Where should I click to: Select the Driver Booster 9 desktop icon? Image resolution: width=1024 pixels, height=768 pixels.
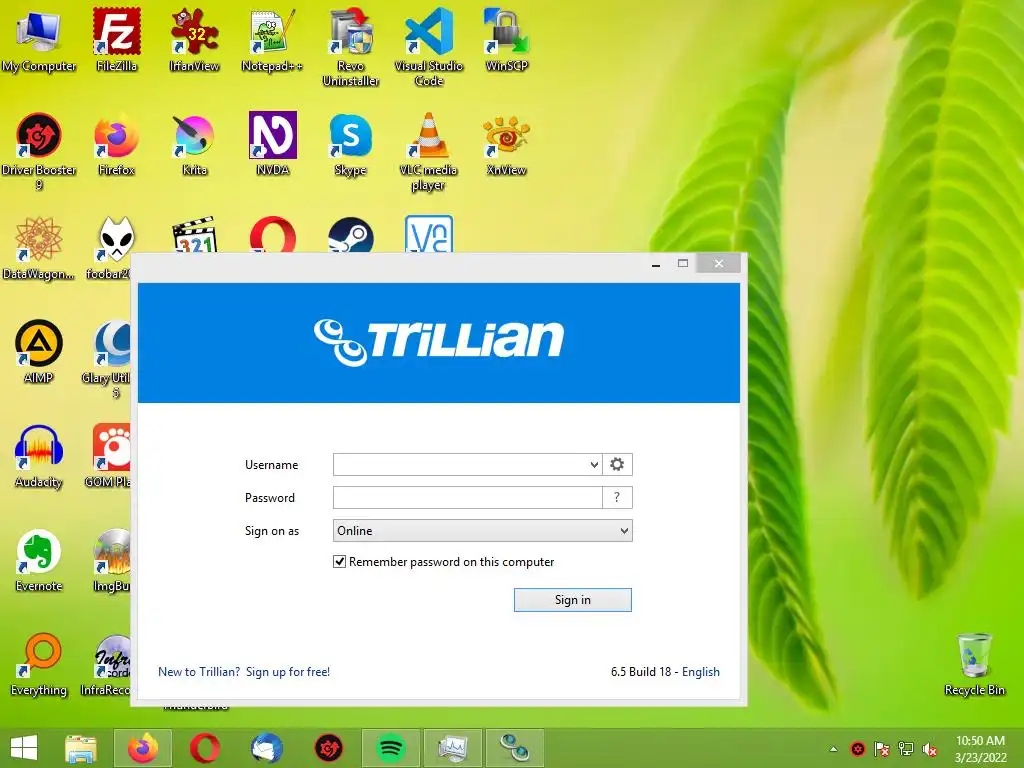pyautogui.click(x=39, y=152)
